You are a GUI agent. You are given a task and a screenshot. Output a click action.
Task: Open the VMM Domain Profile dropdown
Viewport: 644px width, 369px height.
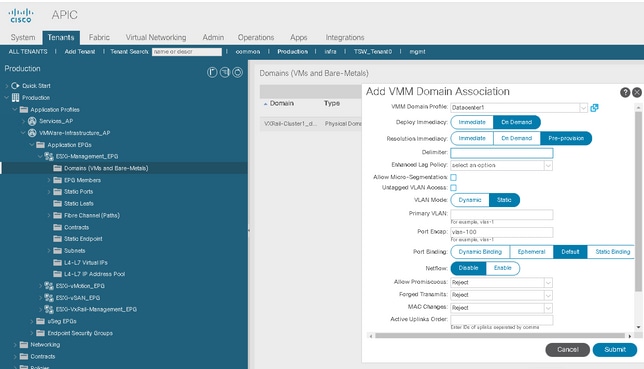pos(583,108)
